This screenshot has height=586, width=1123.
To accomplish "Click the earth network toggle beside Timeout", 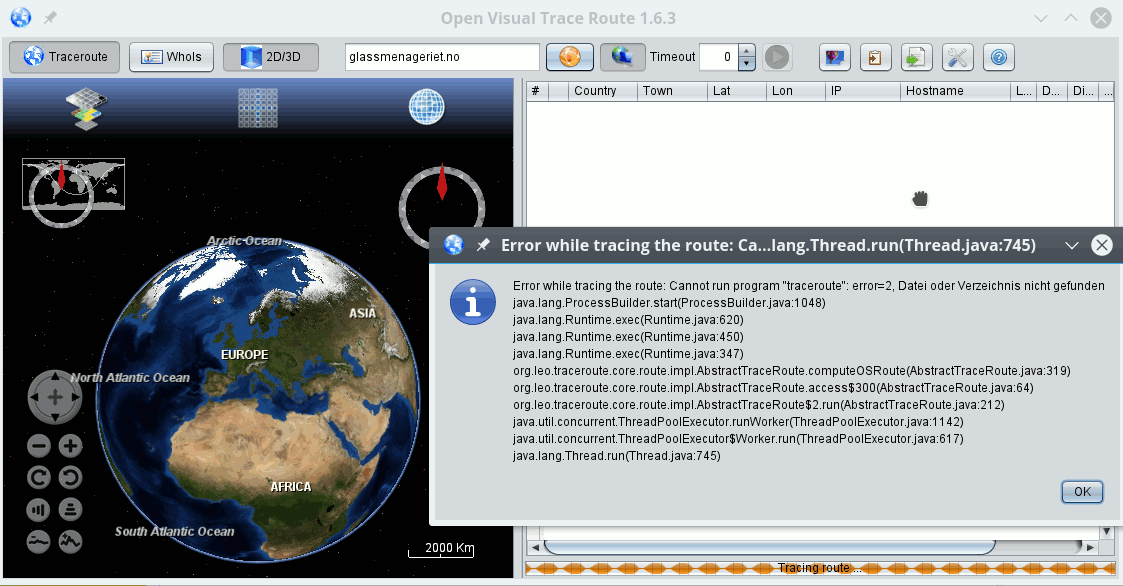I will 622,57.
